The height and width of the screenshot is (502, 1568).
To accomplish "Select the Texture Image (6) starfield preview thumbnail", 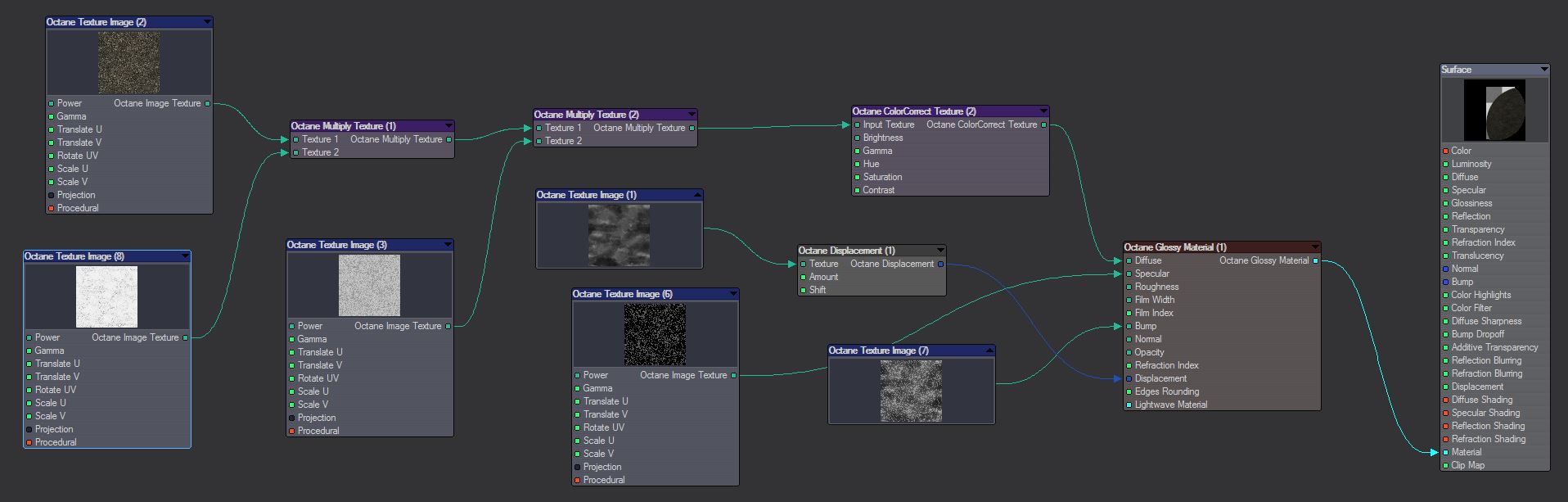I will pyautogui.click(x=655, y=334).
